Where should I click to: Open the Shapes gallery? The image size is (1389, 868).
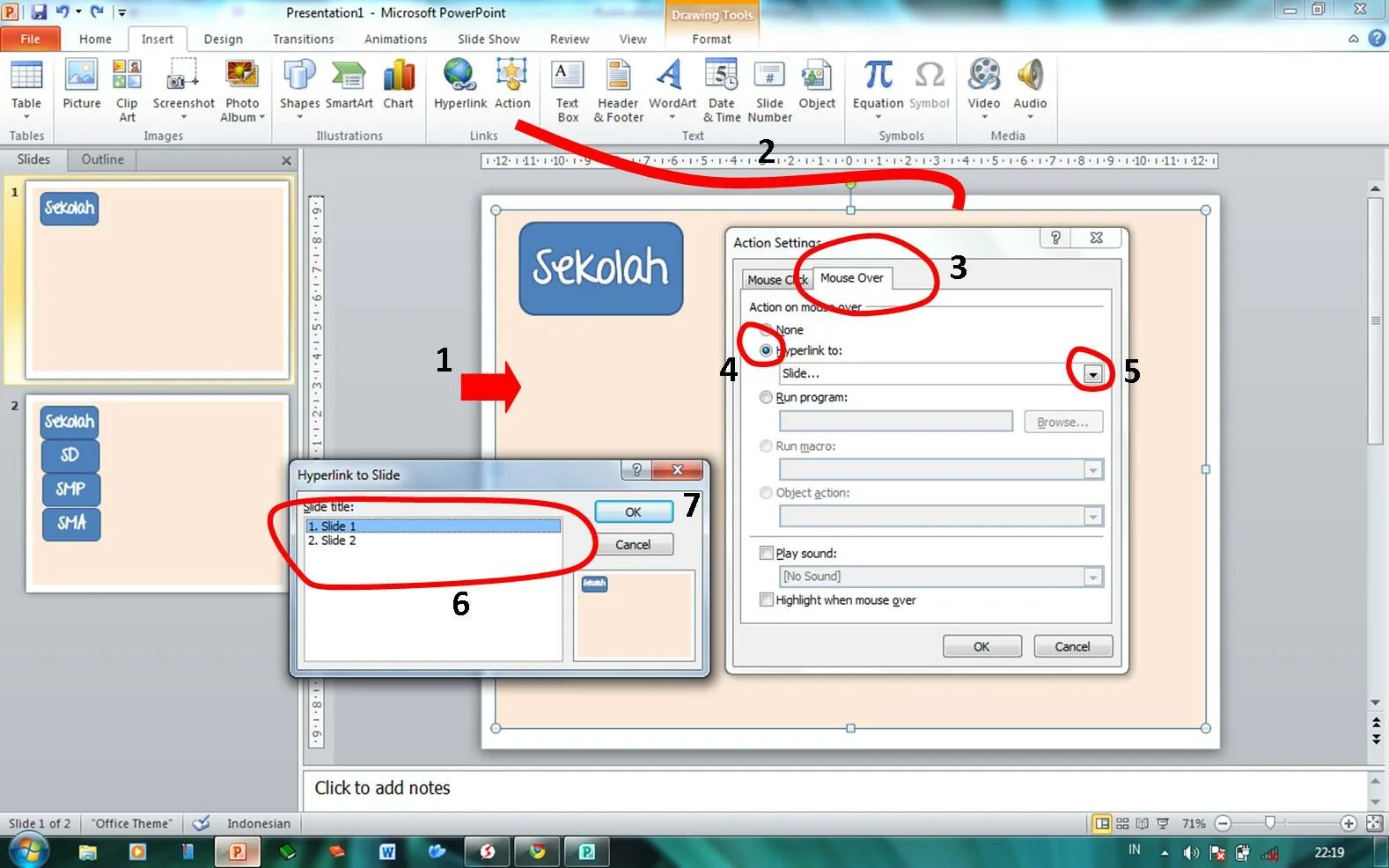pyautogui.click(x=299, y=89)
